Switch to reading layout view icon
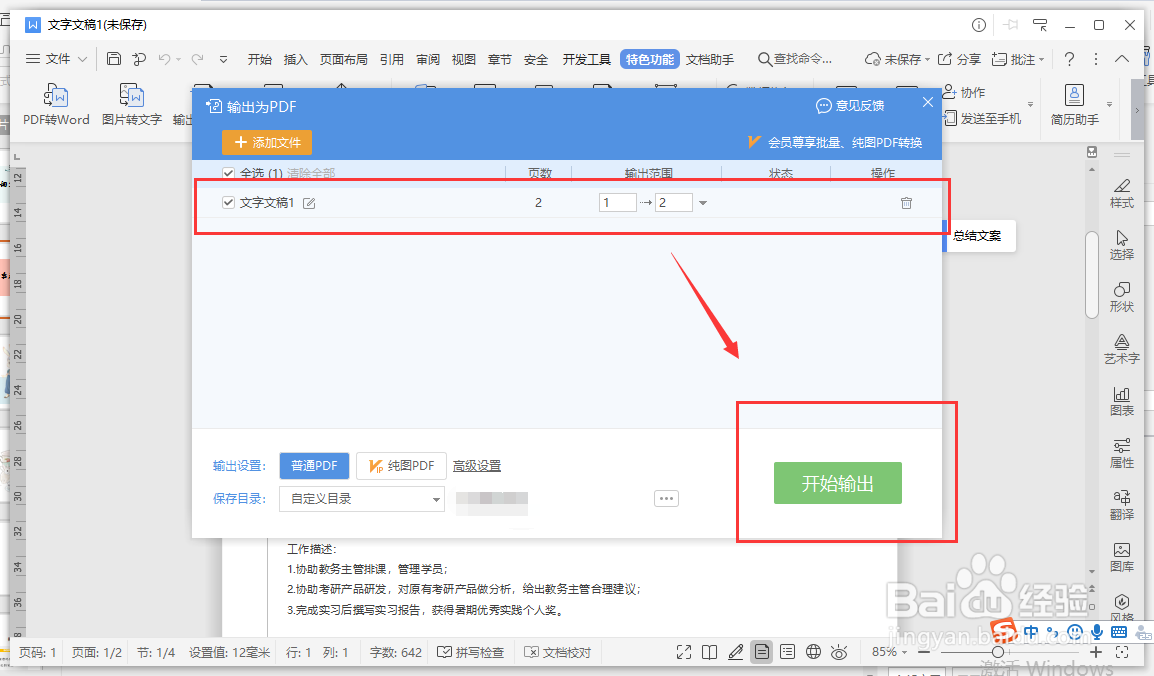Viewport: 1154px width, 676px height. pyautogui.click(x=709, y=652)
